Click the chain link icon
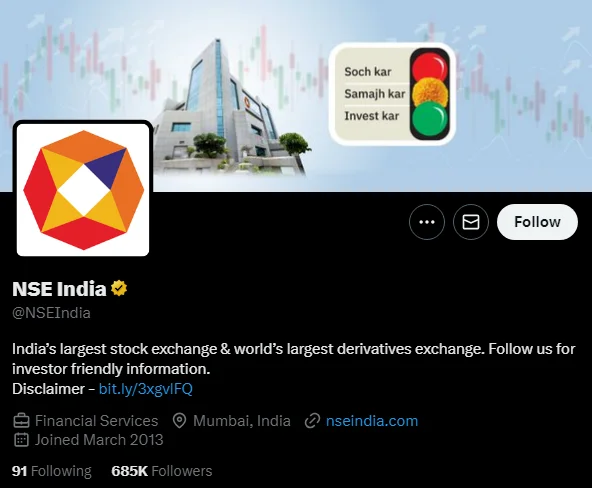Screen dimensions: 592x488 [x=312, y=420]
